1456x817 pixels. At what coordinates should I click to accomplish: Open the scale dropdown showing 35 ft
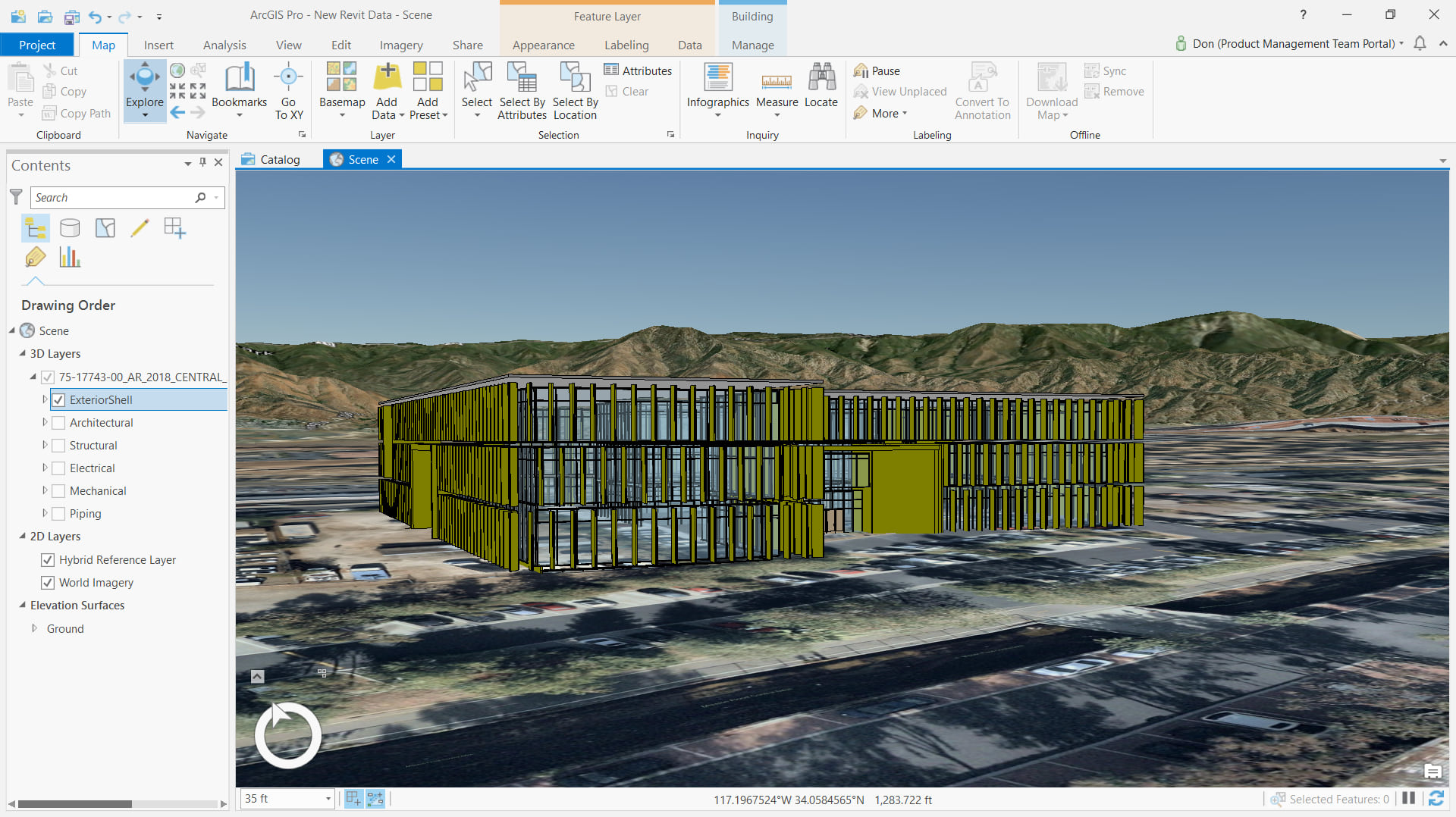coord(328,799)
